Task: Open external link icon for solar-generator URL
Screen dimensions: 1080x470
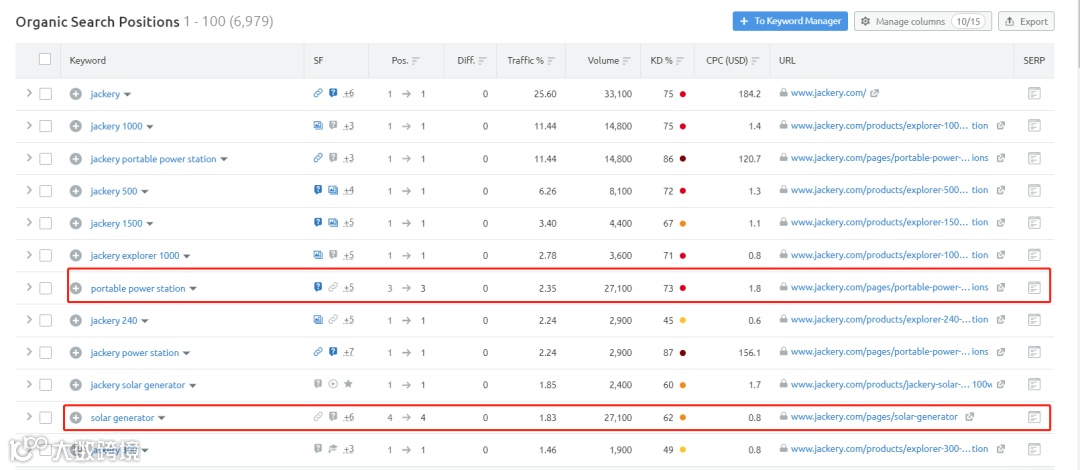Action: (x=970, y=417)
